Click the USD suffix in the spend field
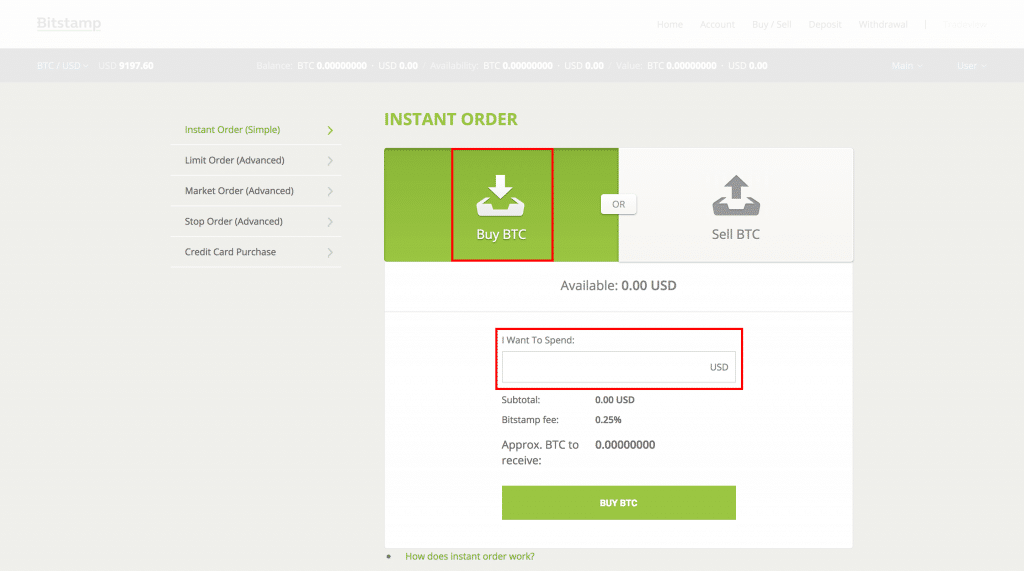1024x571 pixels. [x=719, y=367]
